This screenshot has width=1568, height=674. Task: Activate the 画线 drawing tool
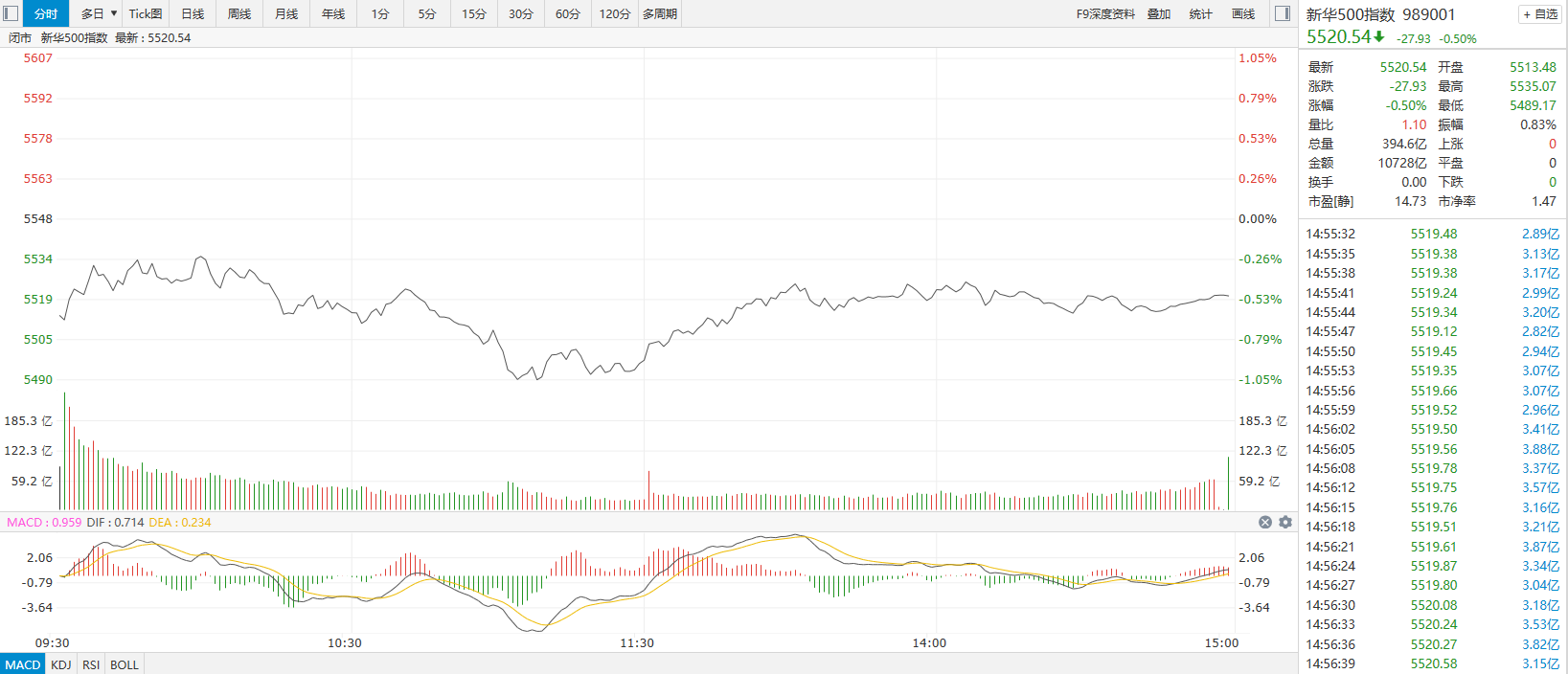point(1243,13)
